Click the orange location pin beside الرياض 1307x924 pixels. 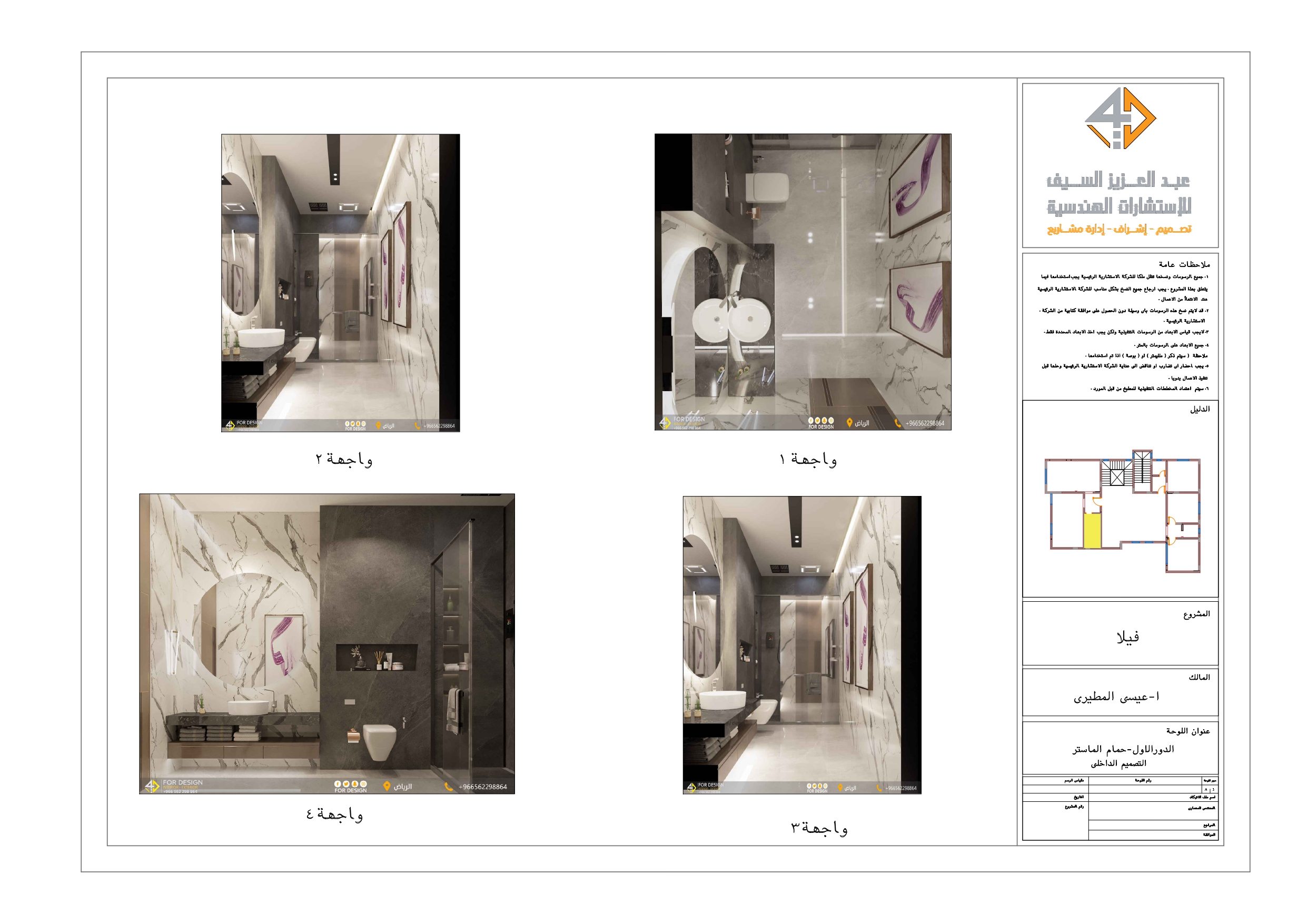pos(850,423)
